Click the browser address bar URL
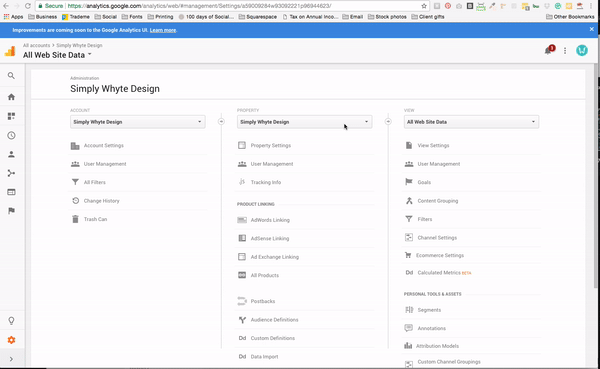 237,6
